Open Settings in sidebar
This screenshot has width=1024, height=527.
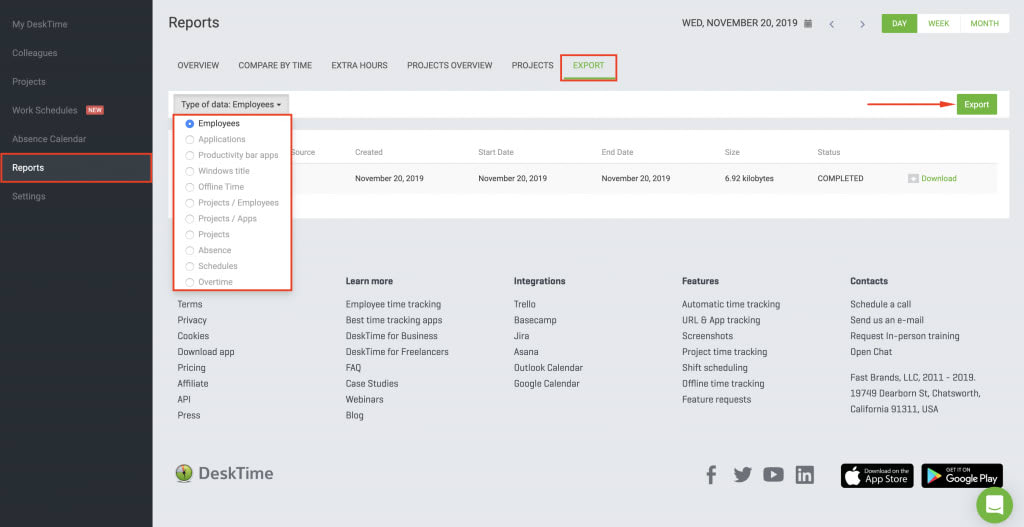tap(29, 197)
